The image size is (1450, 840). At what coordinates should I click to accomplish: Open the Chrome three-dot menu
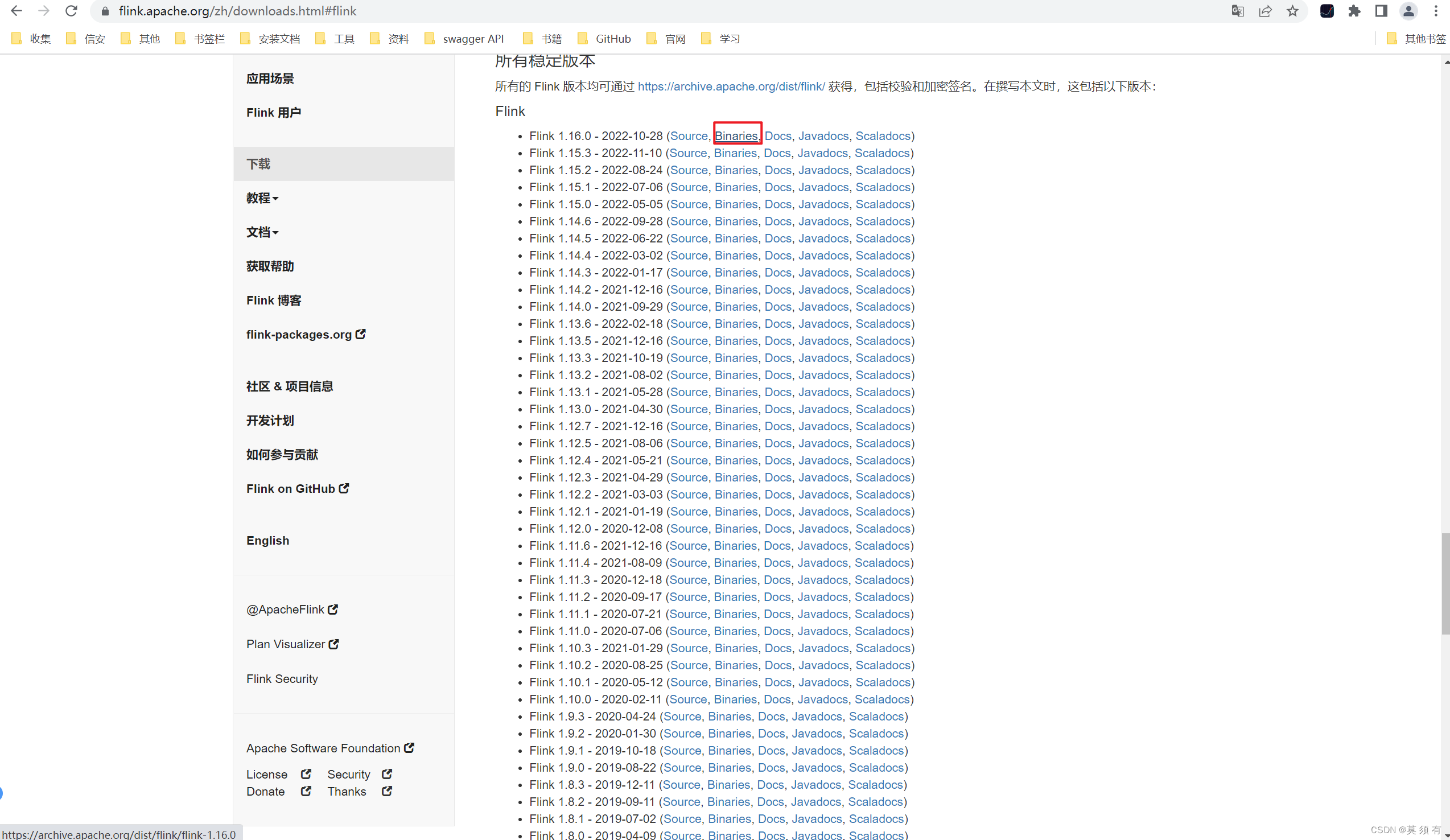pos(1435,10)
